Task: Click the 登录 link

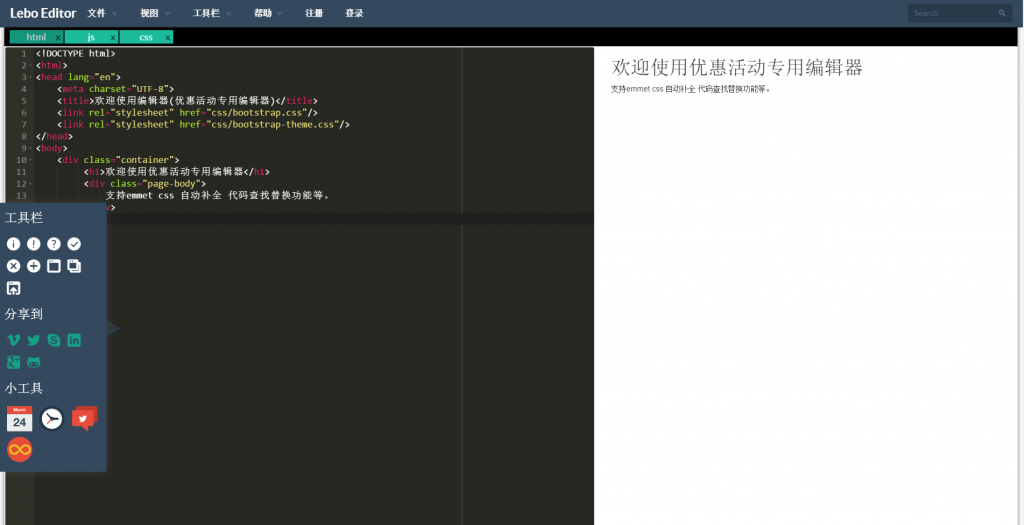Action: point(354,14)
